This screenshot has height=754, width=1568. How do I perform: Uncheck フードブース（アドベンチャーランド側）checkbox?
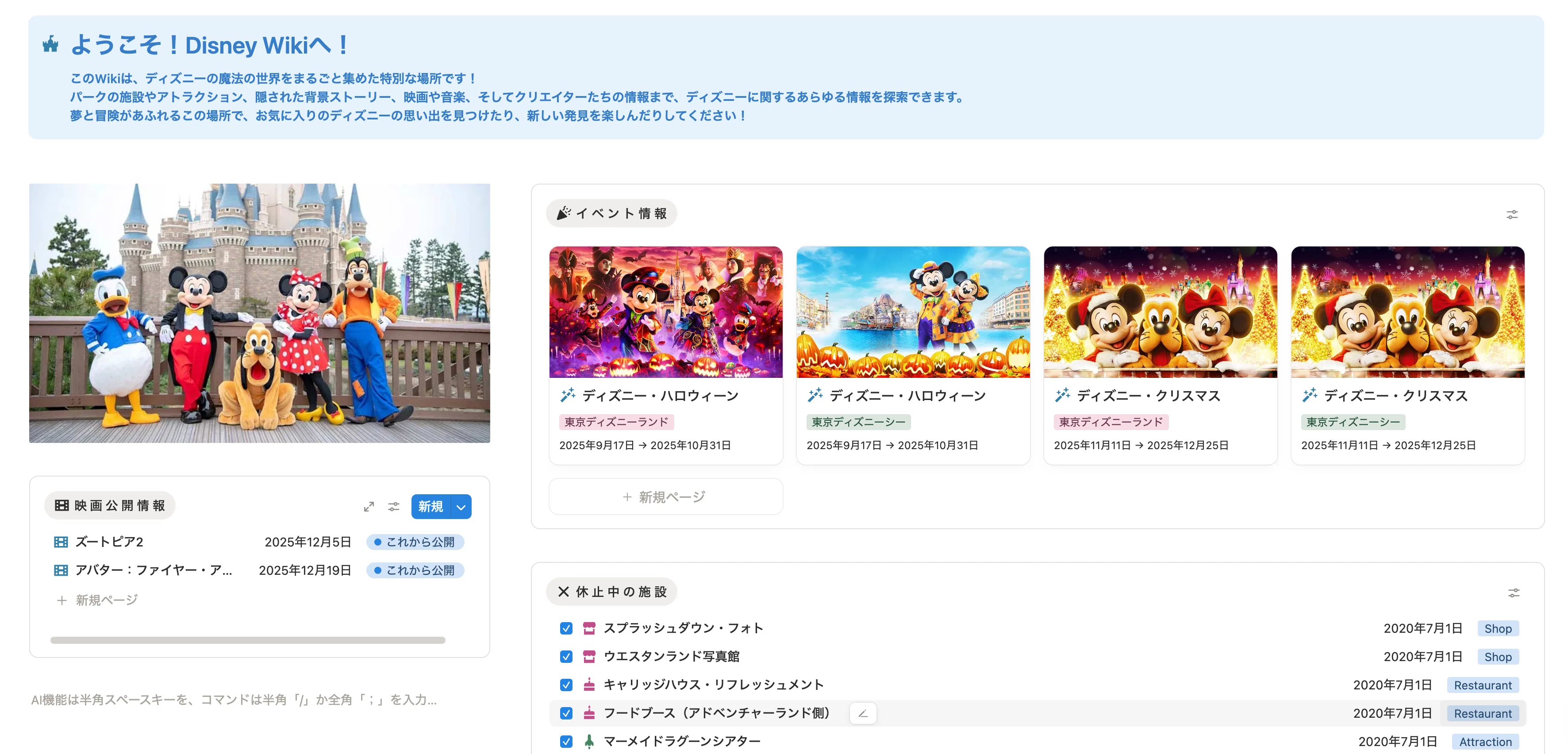pyautogui.click(x=566, y=713)
